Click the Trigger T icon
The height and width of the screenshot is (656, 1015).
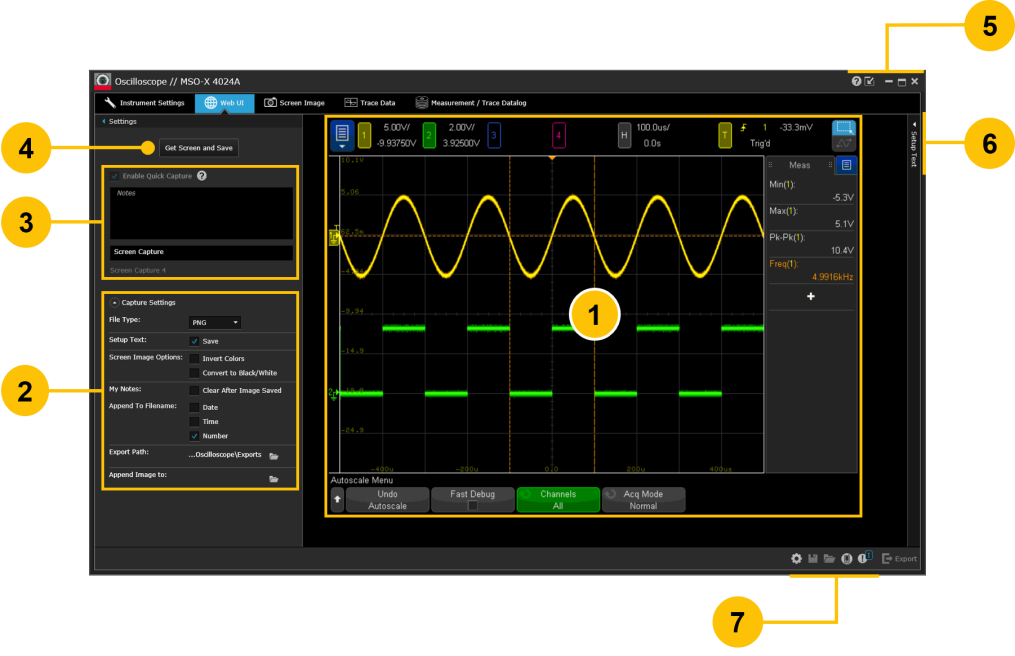pyautogui.click(x=725, y=135)
